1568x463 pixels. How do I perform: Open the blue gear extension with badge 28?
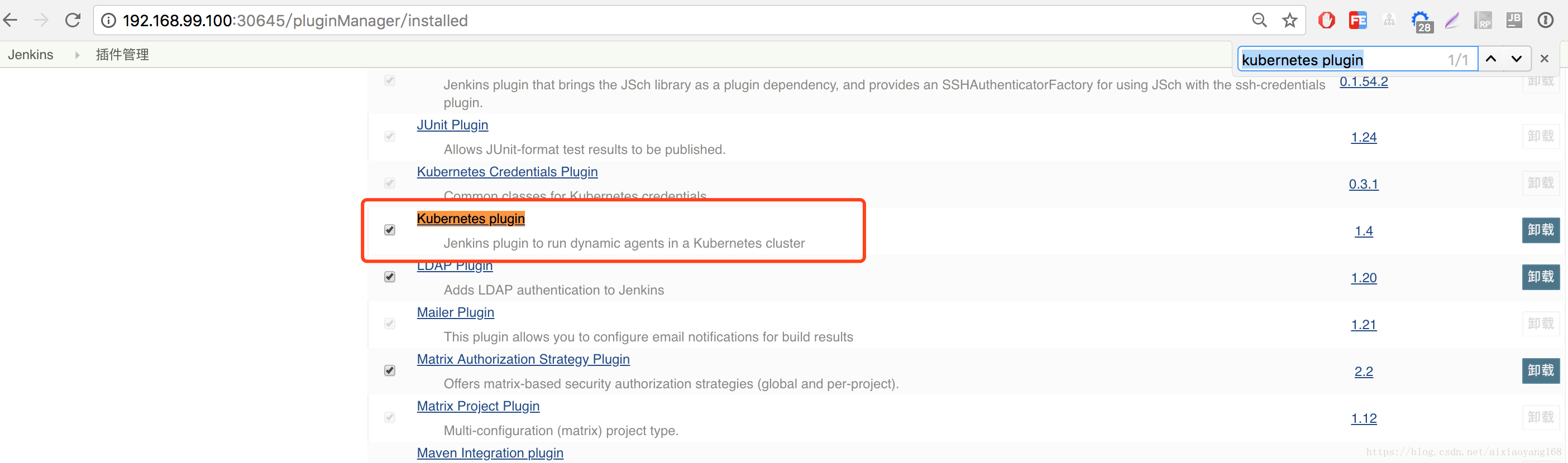[1422, 21]
